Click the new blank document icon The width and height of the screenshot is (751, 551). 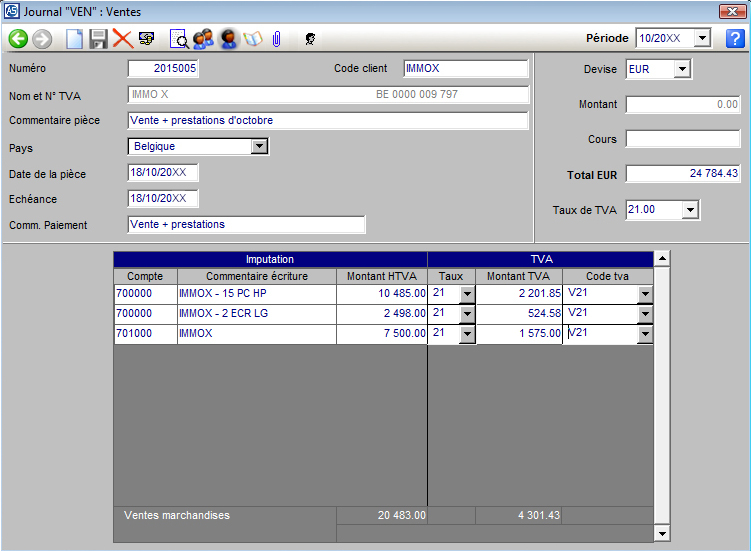click(x=74, y=39)
